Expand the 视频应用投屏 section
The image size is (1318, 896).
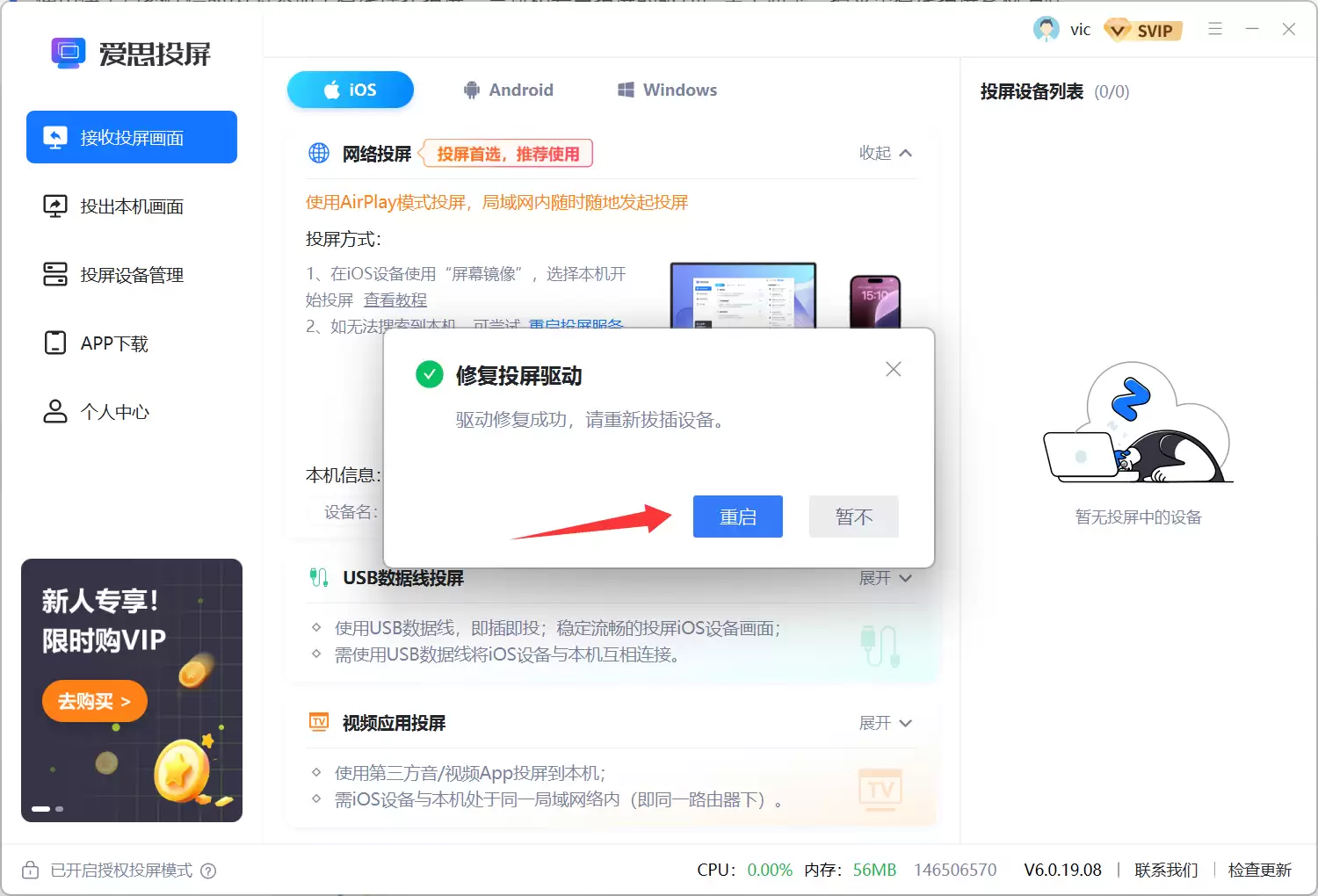884,722
